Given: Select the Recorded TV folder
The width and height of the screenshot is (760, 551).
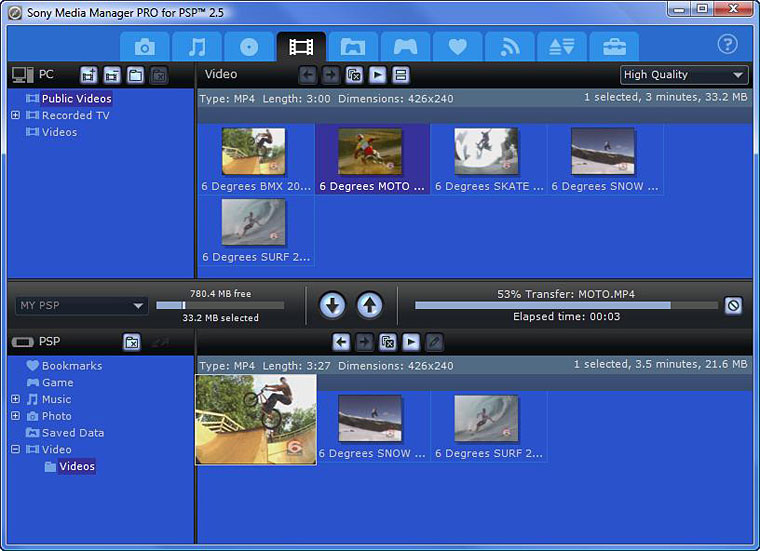Looking at the screenshot, I should [76, 115].
